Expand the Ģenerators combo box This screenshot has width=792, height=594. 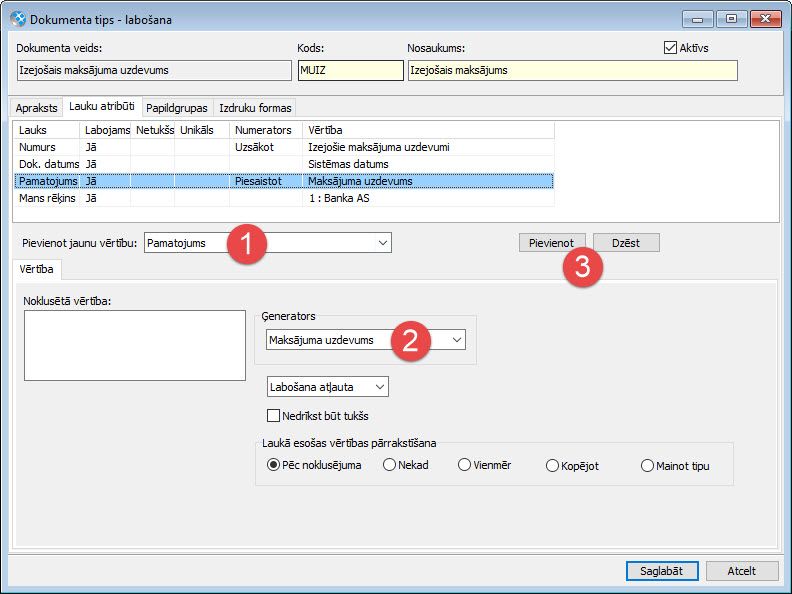coord(457,340)
